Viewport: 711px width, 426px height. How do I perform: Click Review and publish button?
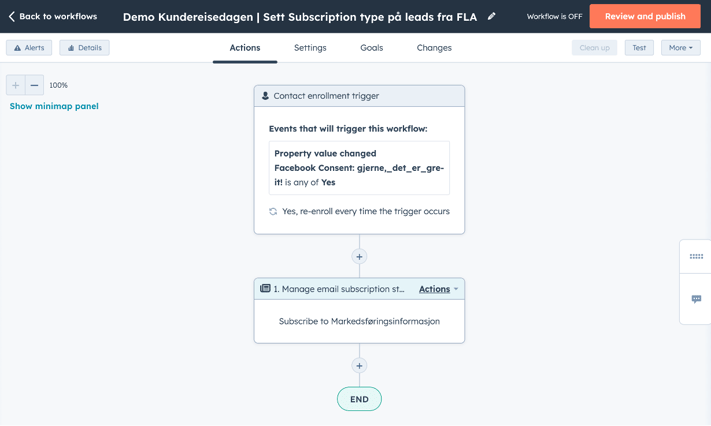(645, 16)
